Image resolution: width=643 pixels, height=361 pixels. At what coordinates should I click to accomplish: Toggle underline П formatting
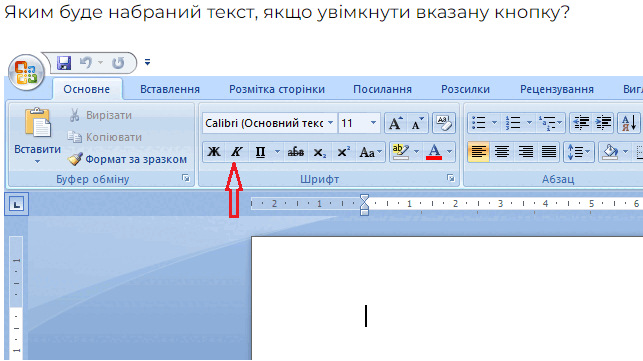[x=260, y=152]
